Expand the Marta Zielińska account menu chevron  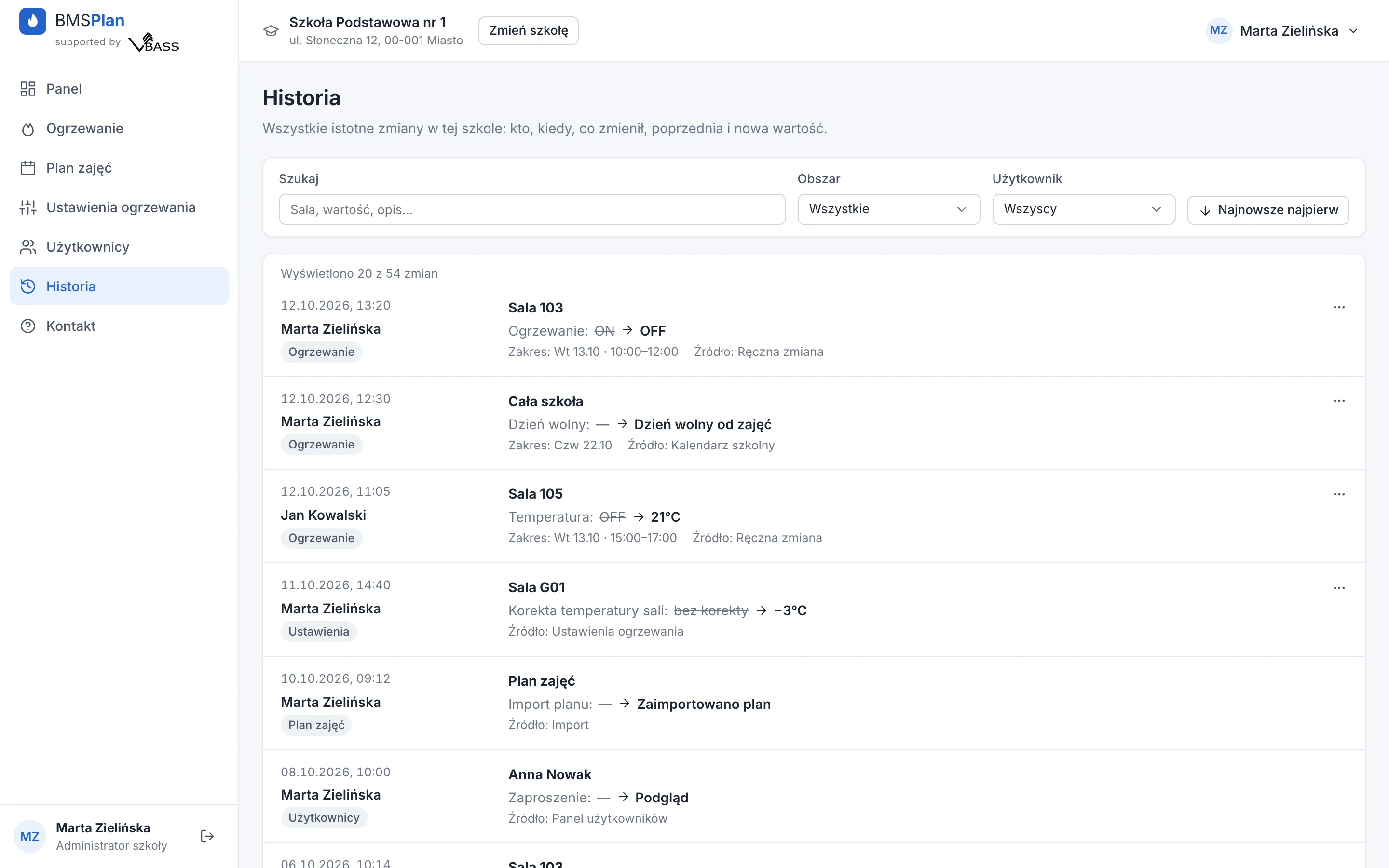(x=1353, y=31)
